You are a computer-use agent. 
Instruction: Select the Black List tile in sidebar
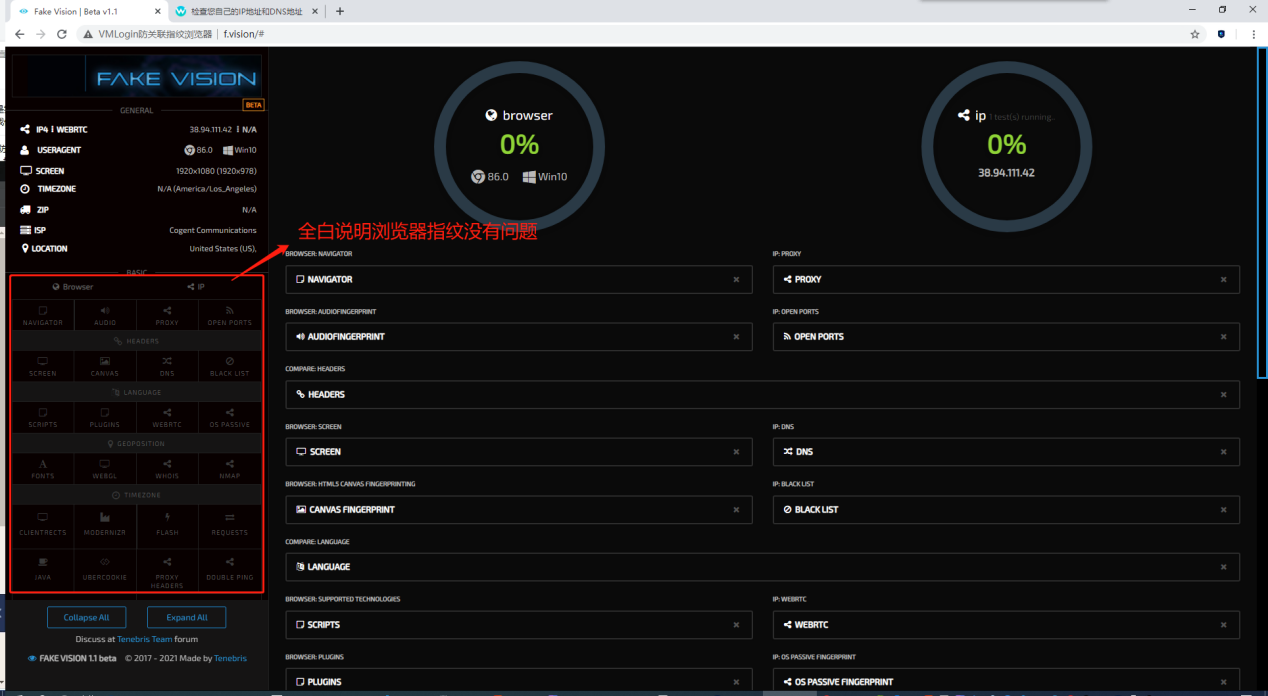tap(230, 366)
